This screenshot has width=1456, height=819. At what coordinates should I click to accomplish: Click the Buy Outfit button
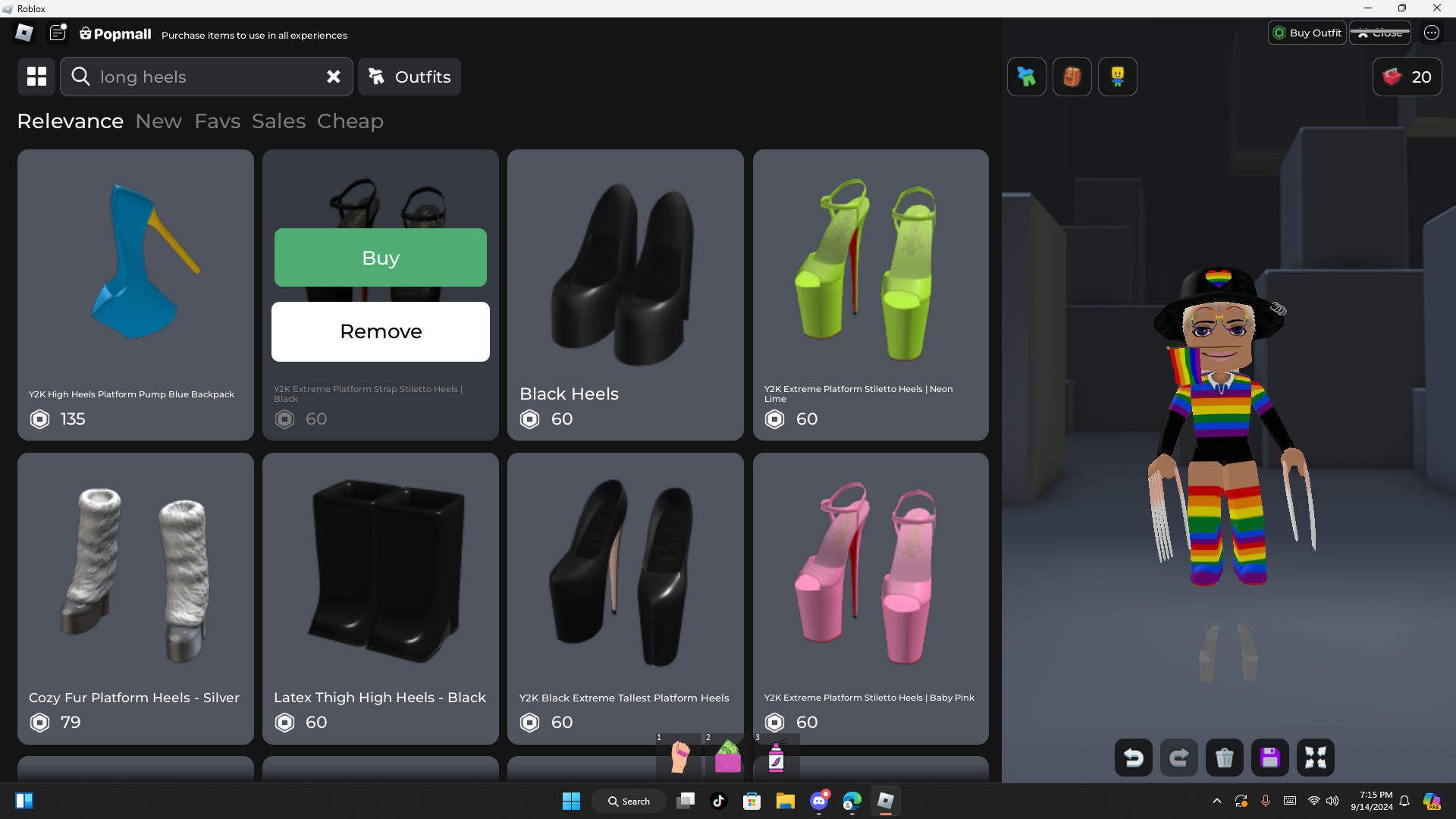[1307, 33]
